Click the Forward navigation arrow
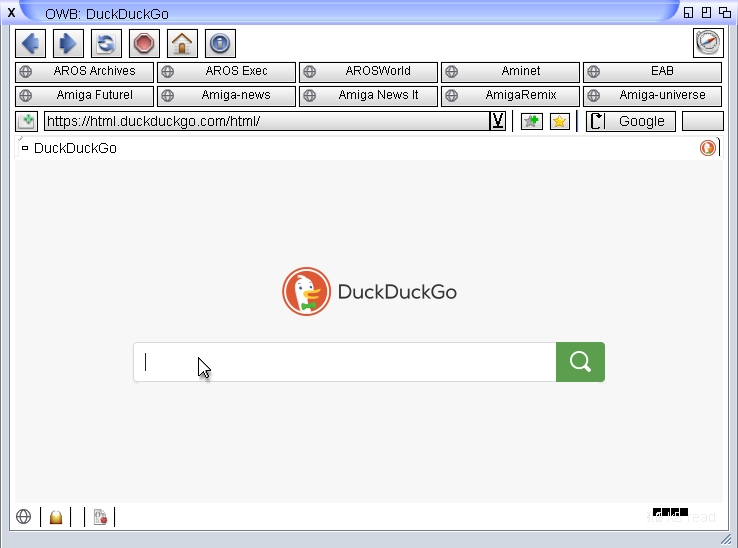 point(68,44)
